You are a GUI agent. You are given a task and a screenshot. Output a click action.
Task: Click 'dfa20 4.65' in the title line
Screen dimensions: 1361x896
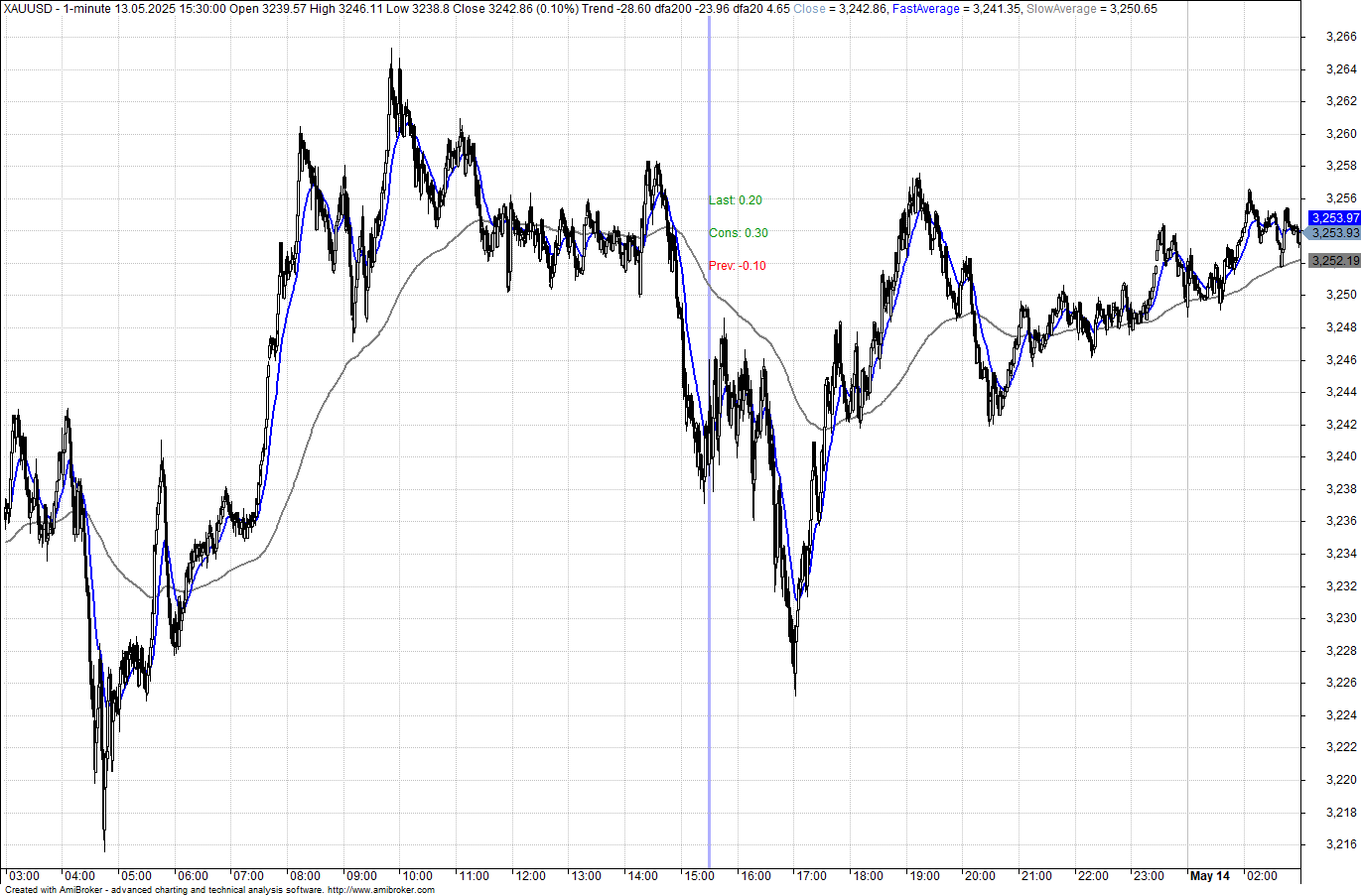click(x=762, y=9)
